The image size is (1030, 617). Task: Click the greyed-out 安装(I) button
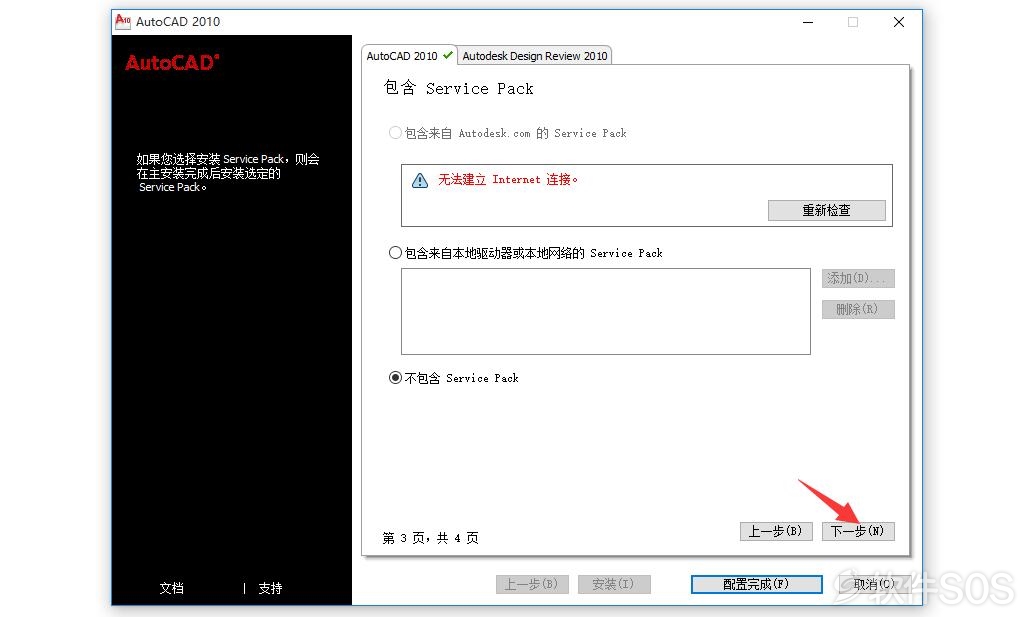click(x=614, y=584)
